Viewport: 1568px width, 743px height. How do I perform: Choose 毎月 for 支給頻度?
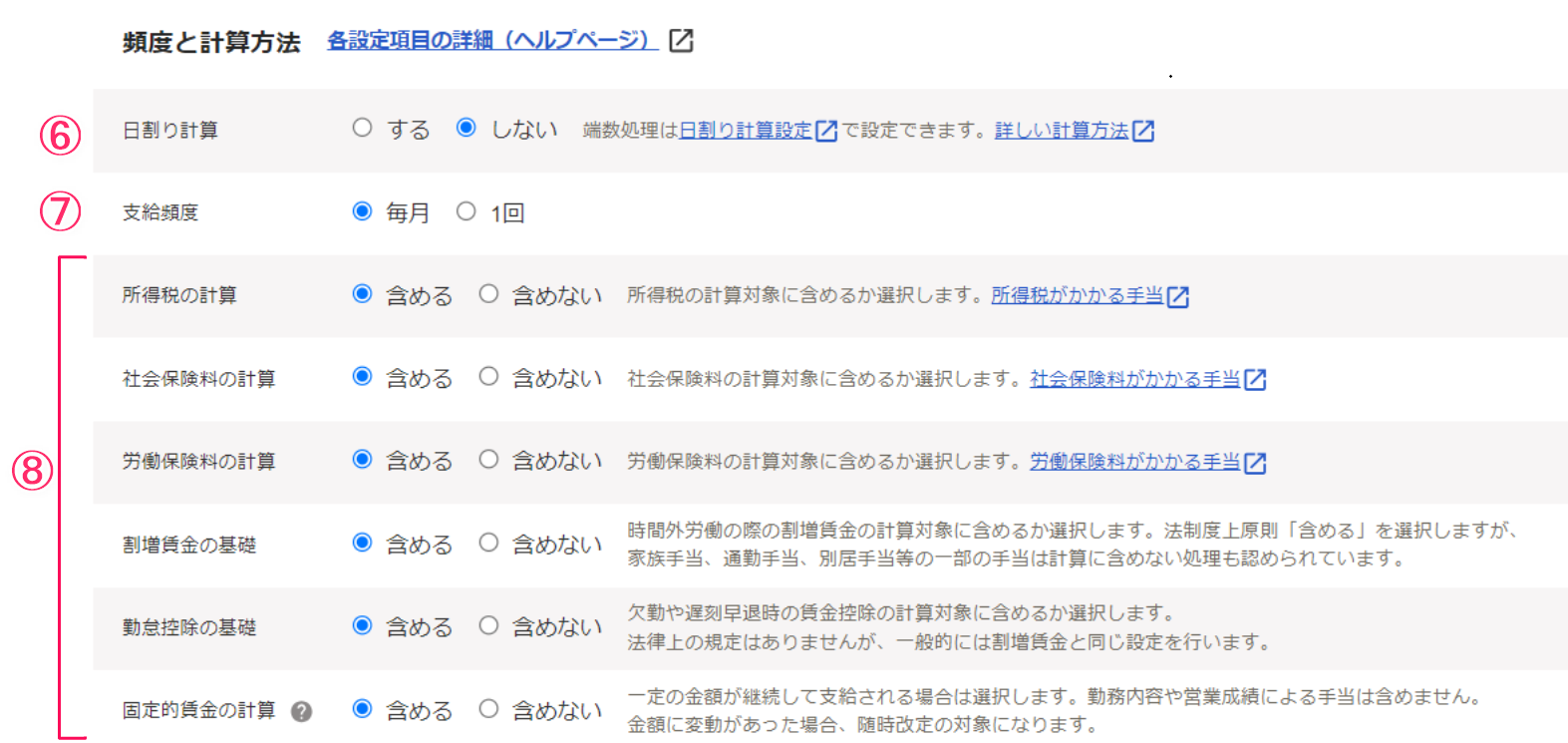tap(362, 211)
